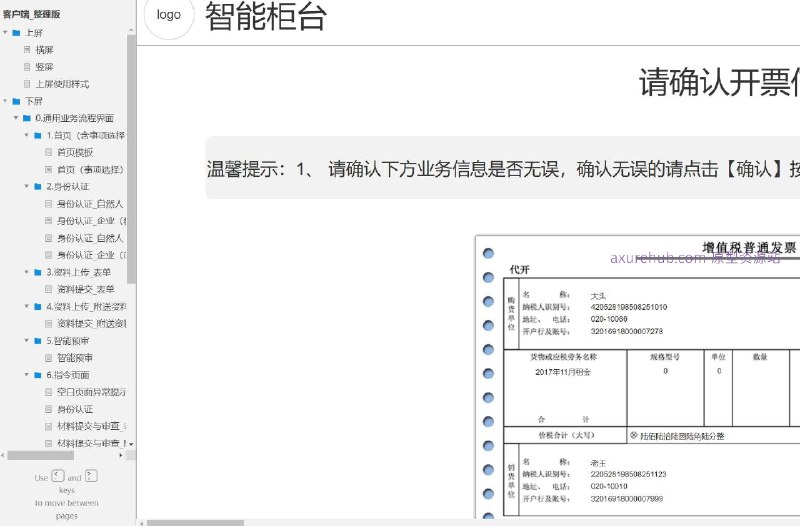Click the 价税合计（大写） label
Viewport: 800px width, 526px height.
[566, 436]
